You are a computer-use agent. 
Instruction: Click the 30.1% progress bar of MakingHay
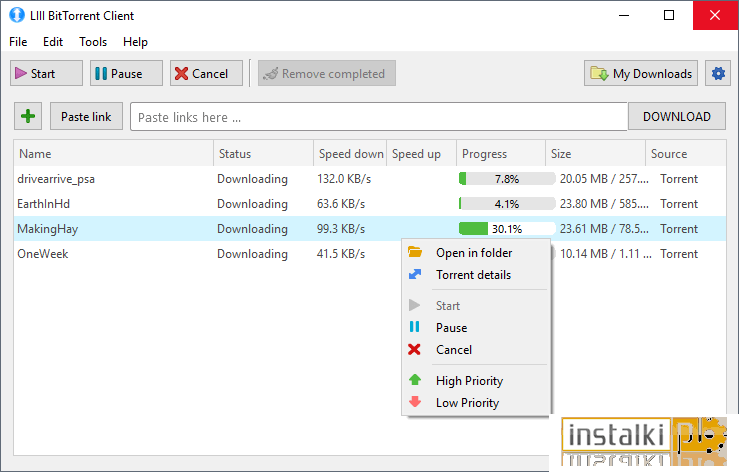tap(507, 229)
